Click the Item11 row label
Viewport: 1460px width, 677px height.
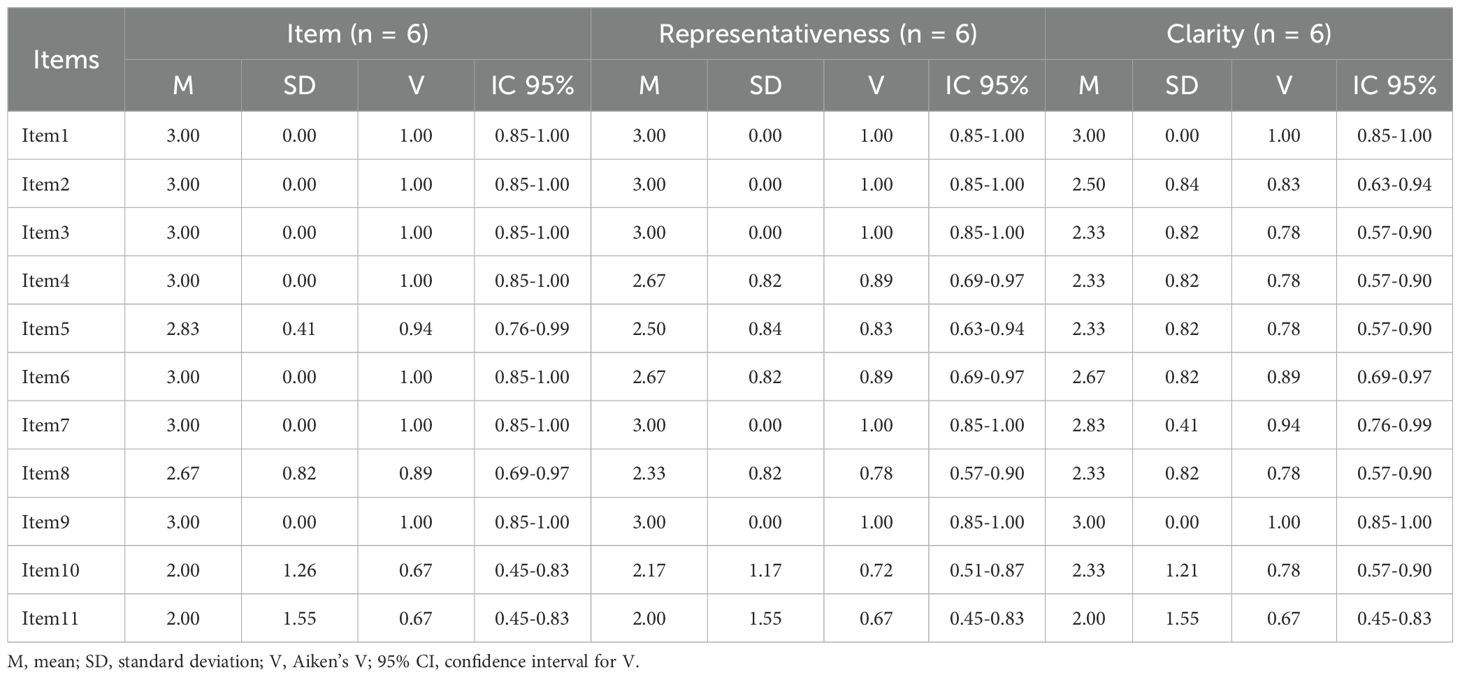50,618
